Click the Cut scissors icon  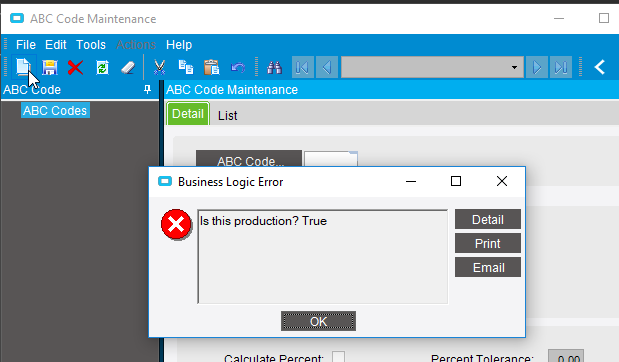[x=159, y=68]
